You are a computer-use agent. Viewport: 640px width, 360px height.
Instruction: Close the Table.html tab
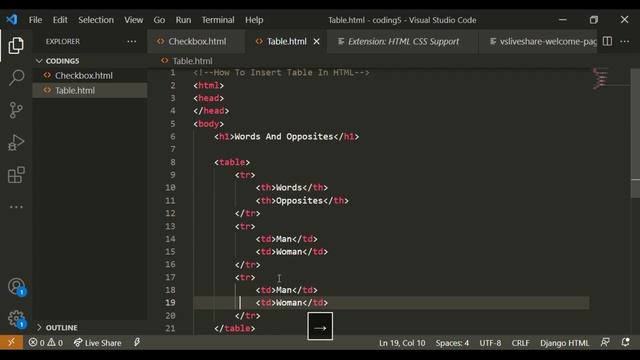coord(316,42)
